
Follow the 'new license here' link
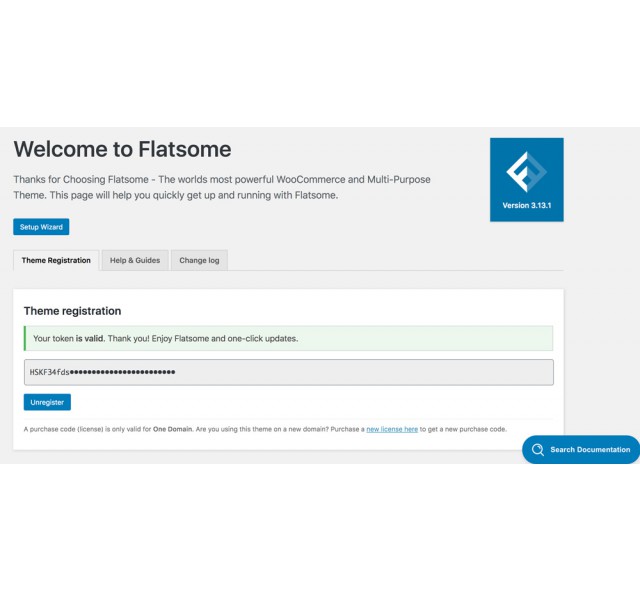pos(392,429)
